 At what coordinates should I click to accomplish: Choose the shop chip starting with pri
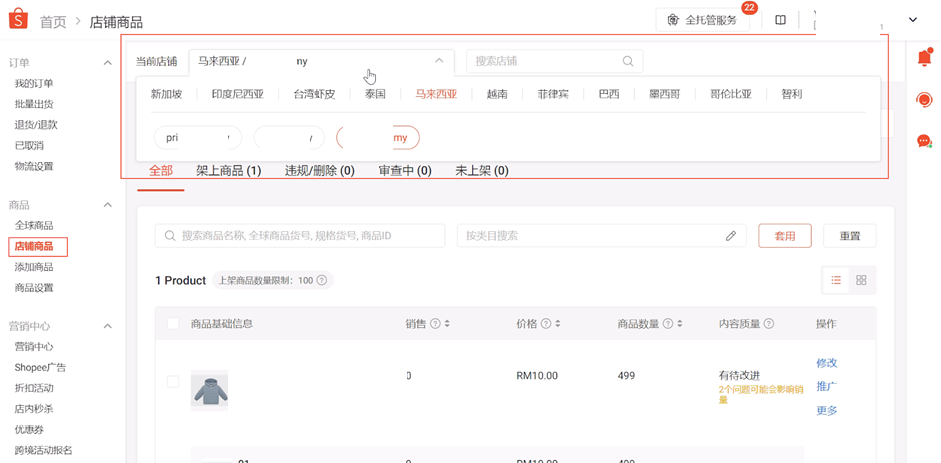(198, 137)
